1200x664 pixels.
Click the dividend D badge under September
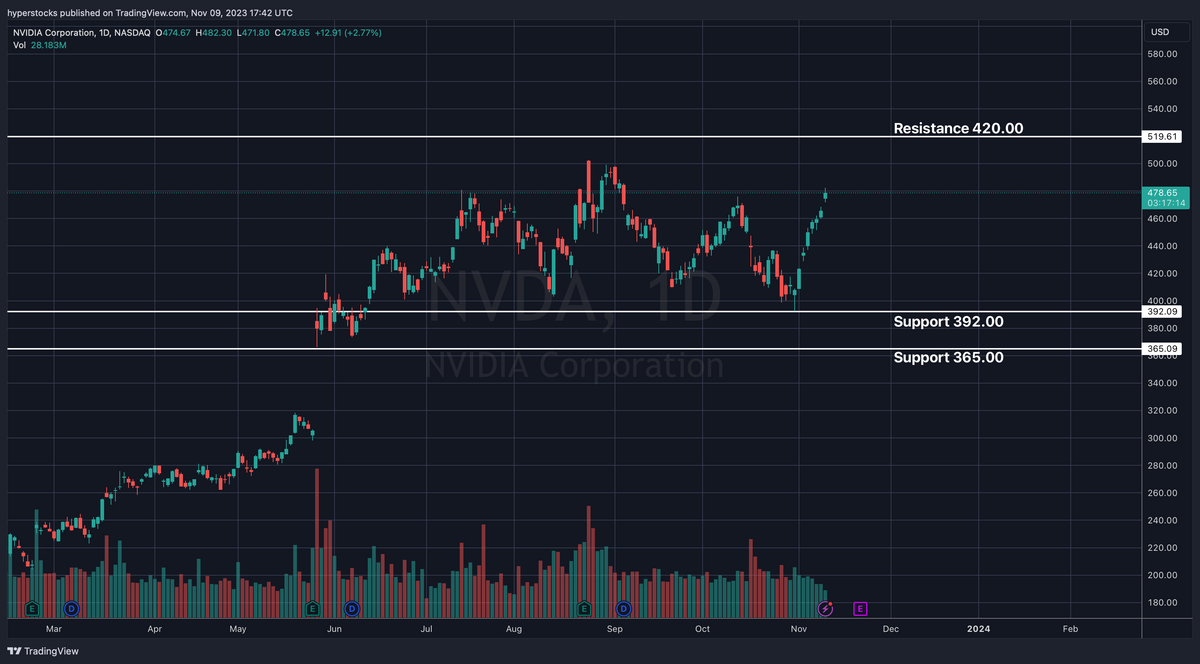coord(623,607)
